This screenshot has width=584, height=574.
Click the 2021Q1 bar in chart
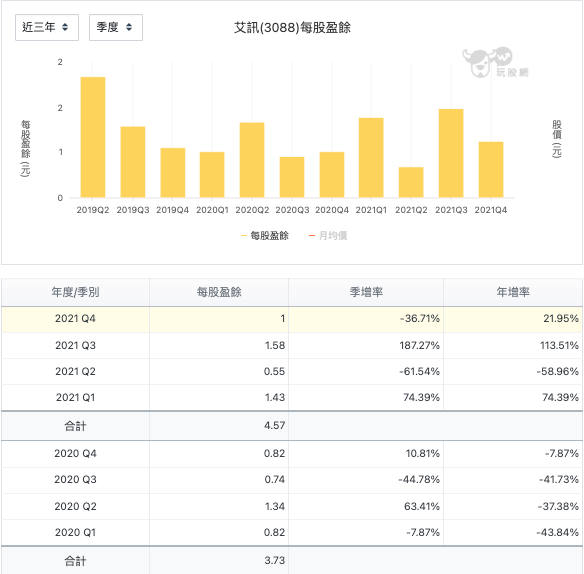click(x=371, y=158)
